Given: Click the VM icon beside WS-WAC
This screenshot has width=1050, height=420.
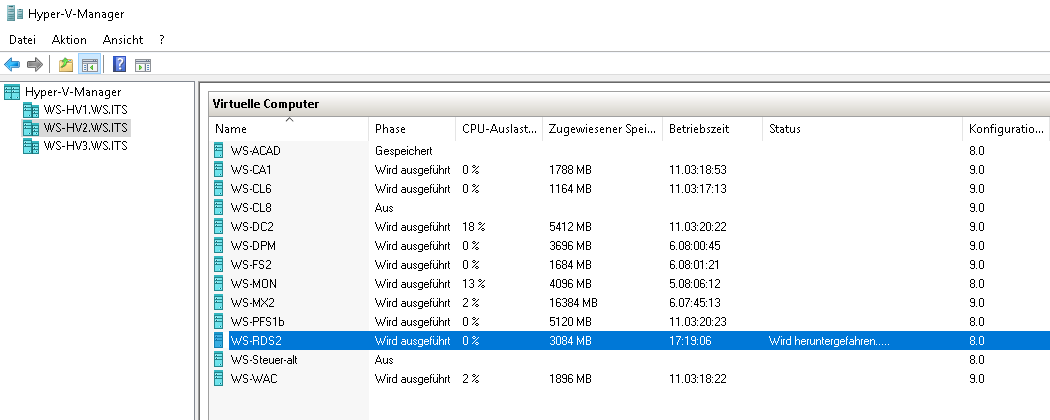Looking at the screenshot, I should point(218,378).
